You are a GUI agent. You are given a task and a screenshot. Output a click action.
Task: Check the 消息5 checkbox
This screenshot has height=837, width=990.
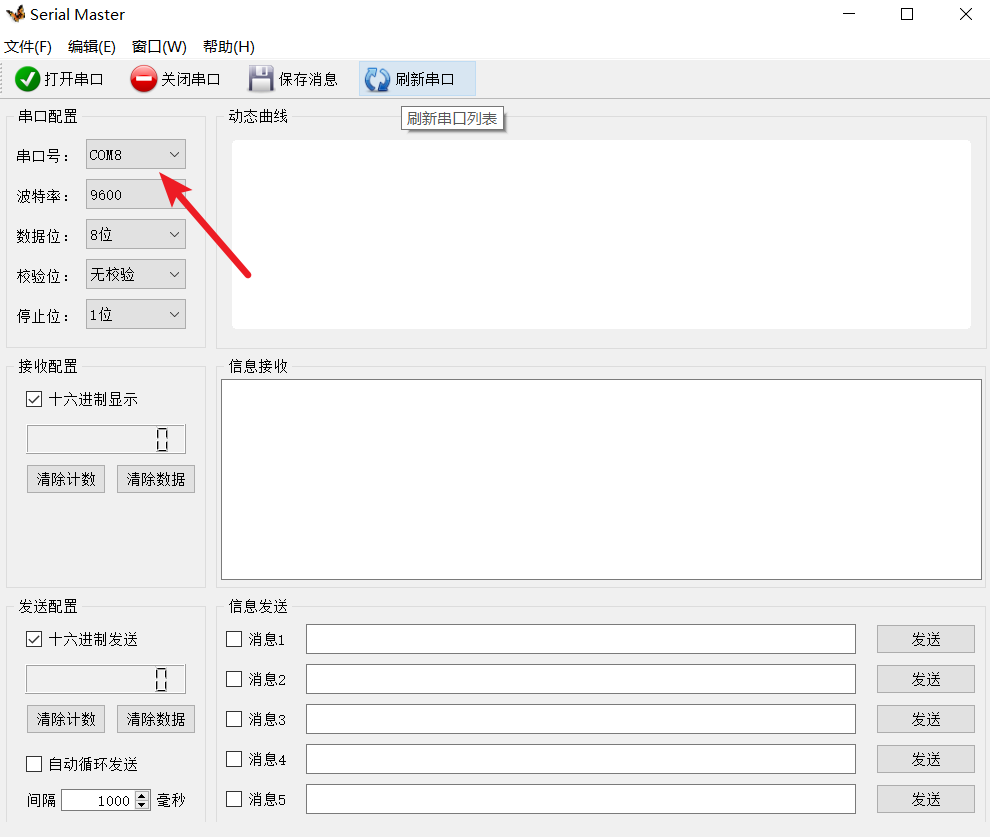point(234,799)
